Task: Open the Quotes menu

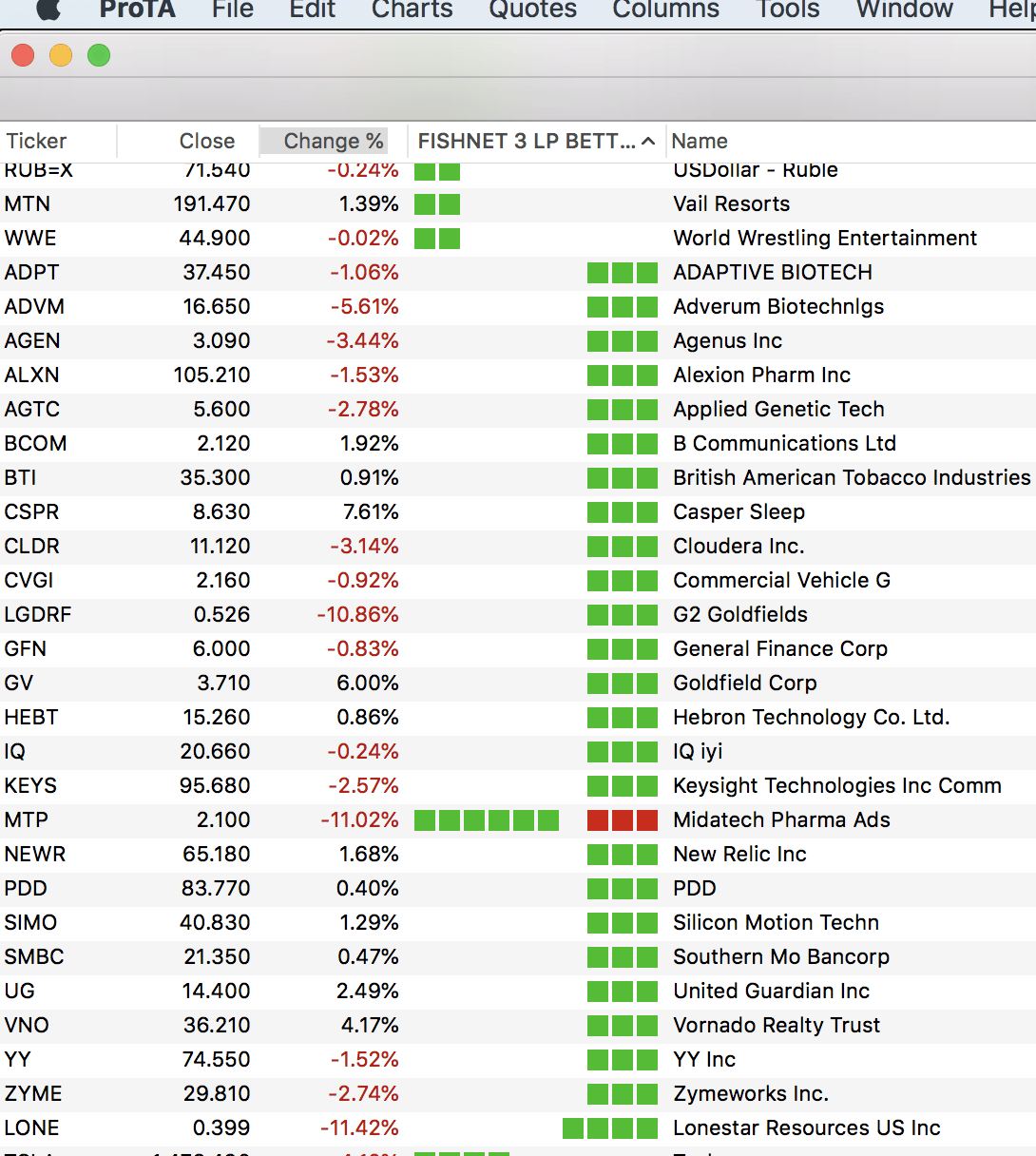Action: pyautogui.click(x=532, y=10)
